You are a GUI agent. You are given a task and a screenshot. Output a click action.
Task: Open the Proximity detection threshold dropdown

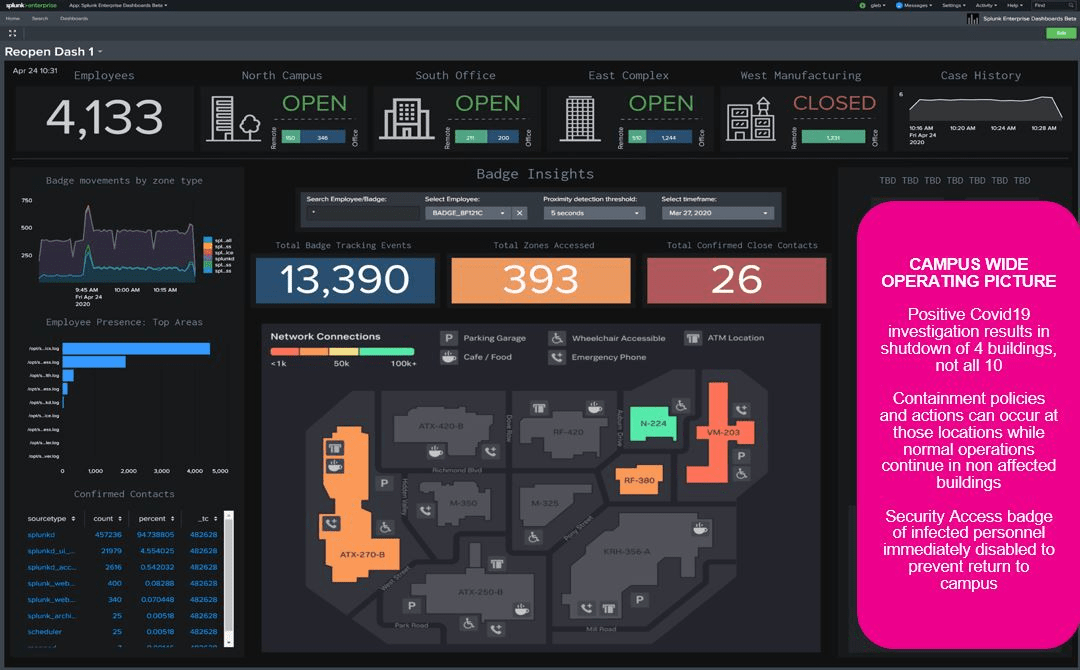tap(593, 212)
